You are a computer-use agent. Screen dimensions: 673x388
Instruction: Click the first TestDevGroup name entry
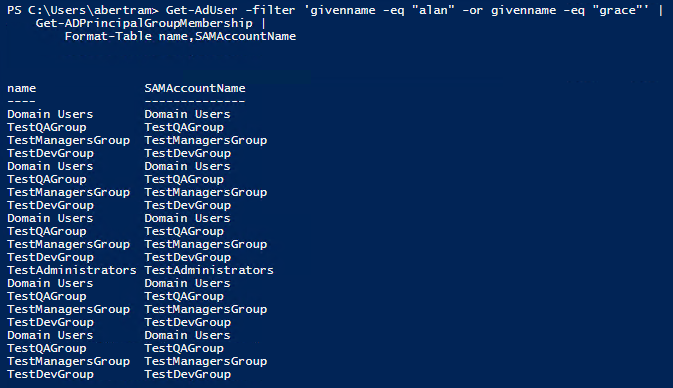point(50,153)
